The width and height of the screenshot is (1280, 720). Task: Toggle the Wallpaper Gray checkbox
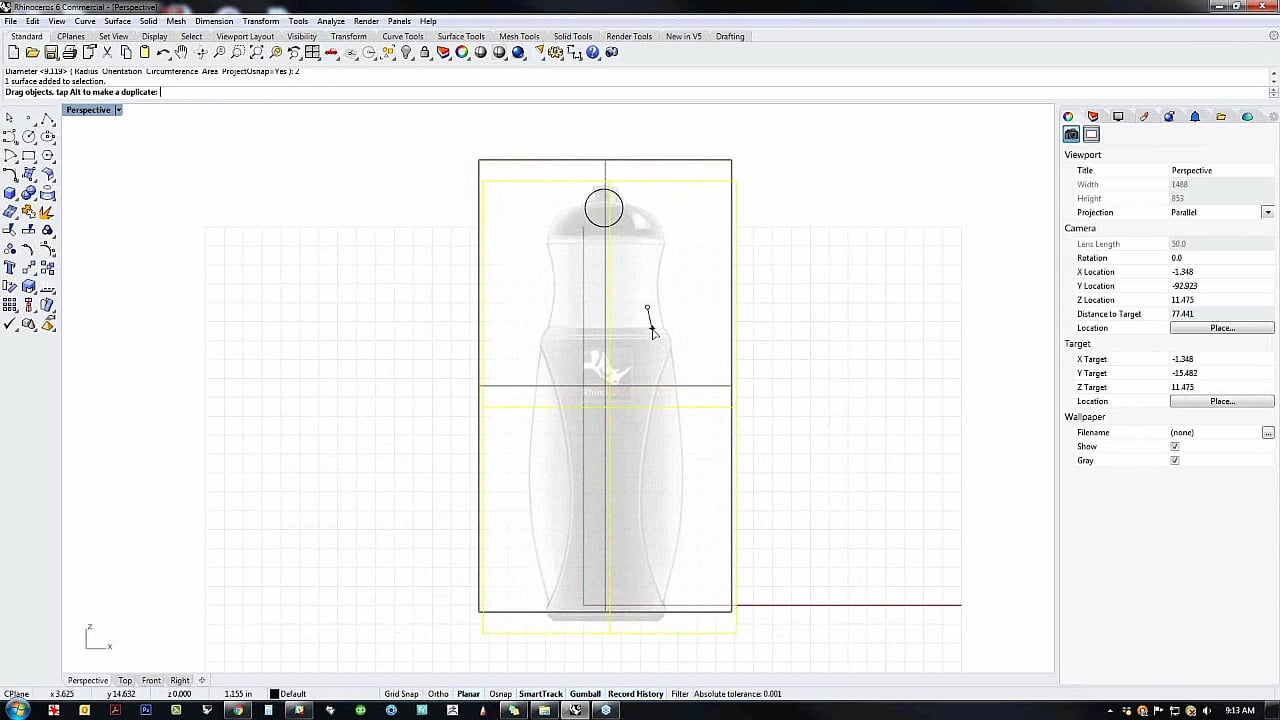pos(1175,461)
